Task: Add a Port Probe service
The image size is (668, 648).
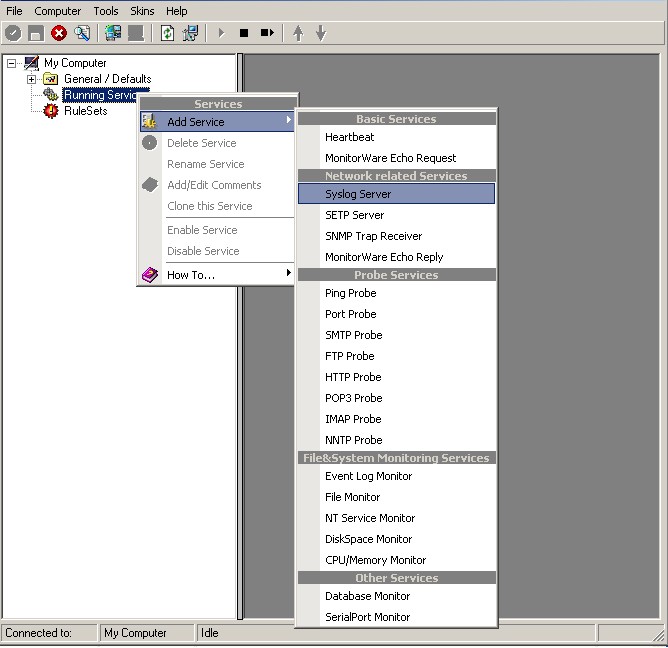Action: tap(397, 314)
